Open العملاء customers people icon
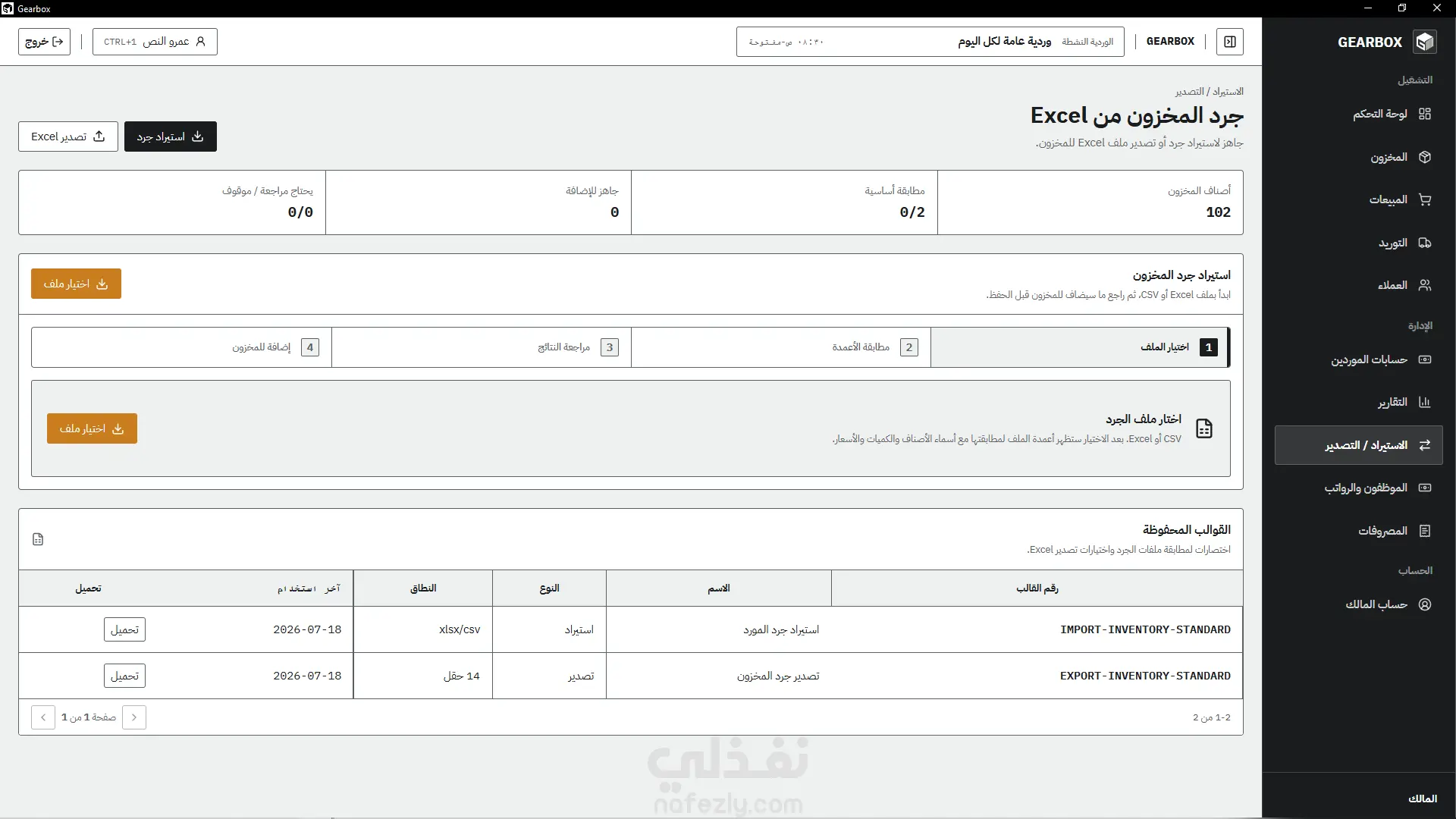Viewport: 1456px width, 819px height. click(x=1424, y=285)
